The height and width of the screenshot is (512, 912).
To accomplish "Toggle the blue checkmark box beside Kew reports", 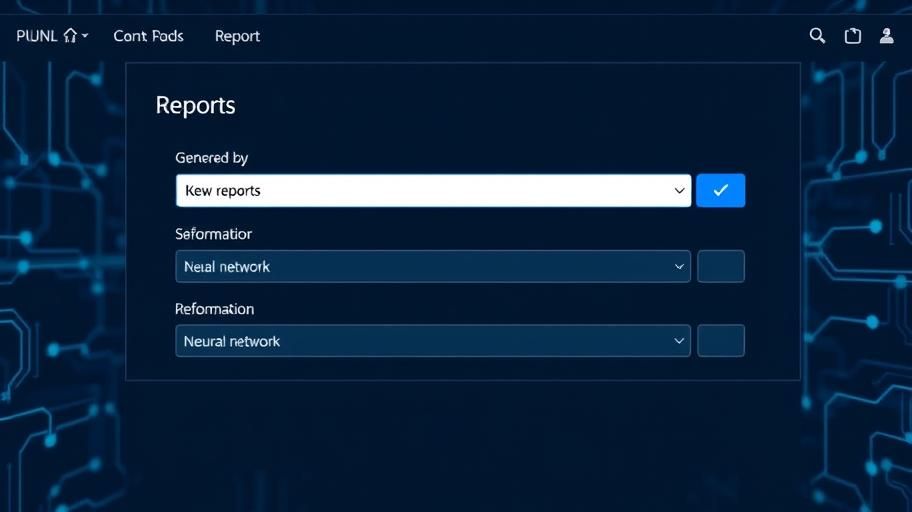I will pos(720,190).
